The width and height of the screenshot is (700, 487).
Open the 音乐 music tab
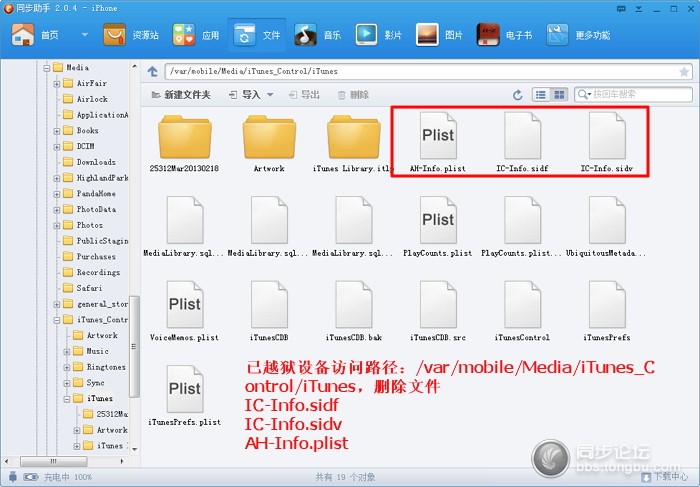point(317,35)
